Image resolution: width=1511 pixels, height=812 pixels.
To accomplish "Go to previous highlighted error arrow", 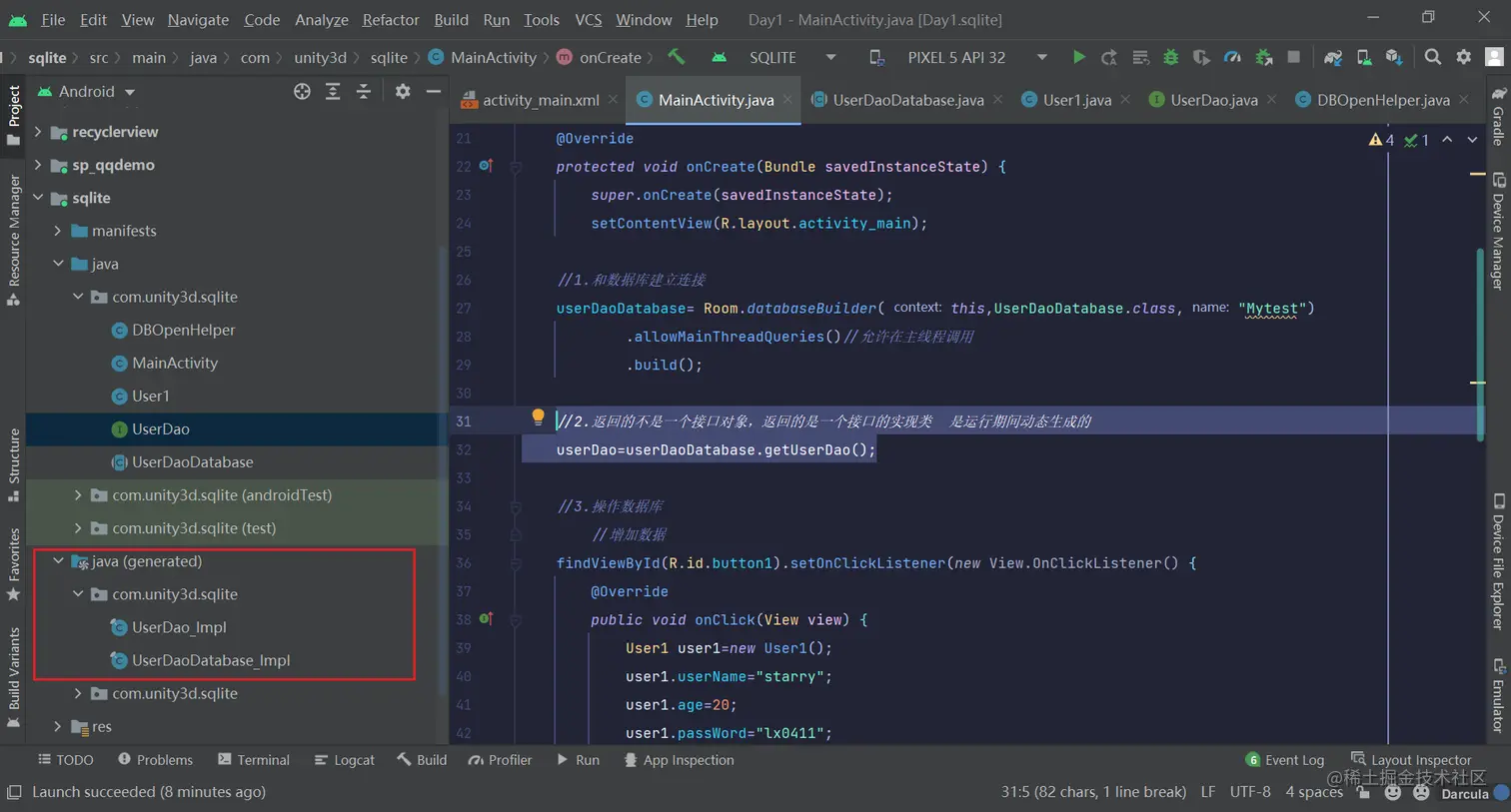I will point(1447,140).
